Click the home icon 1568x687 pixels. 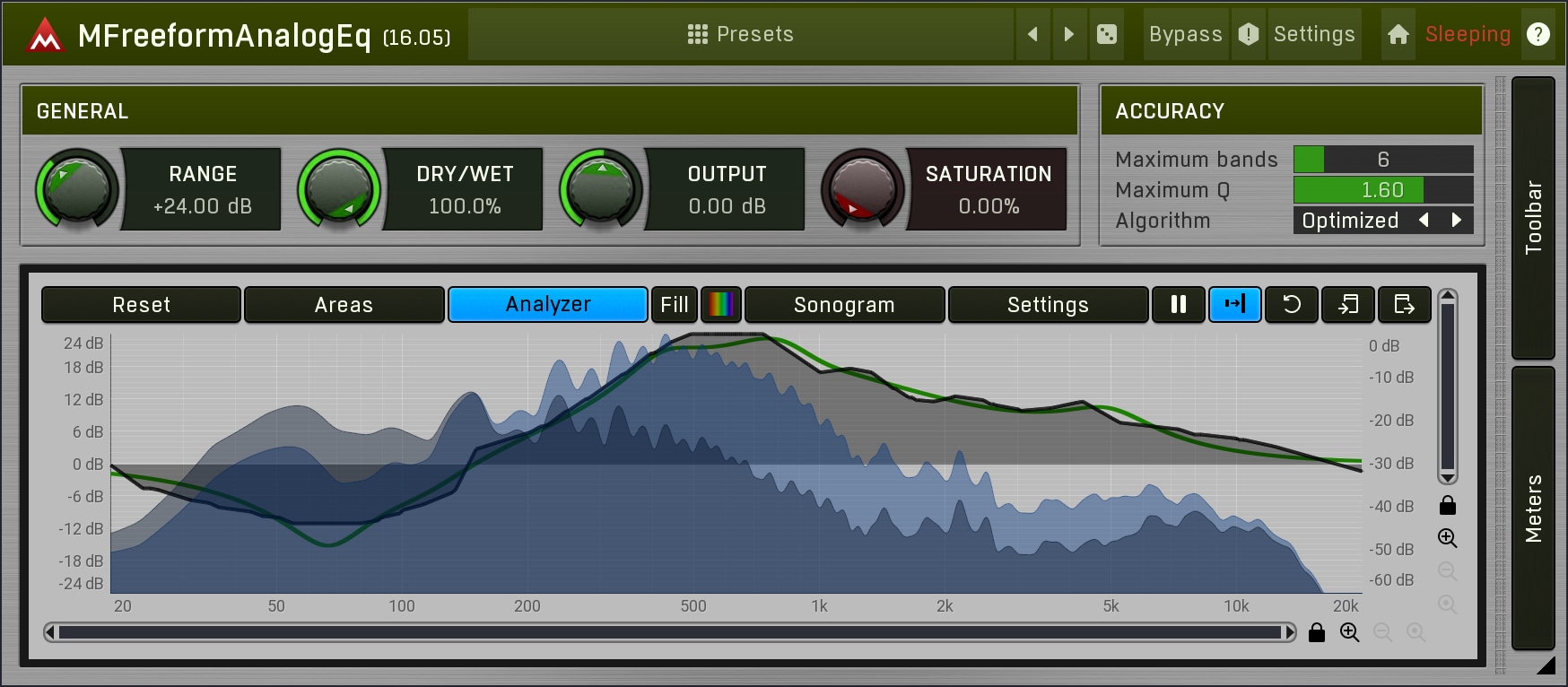point(1398,34)
